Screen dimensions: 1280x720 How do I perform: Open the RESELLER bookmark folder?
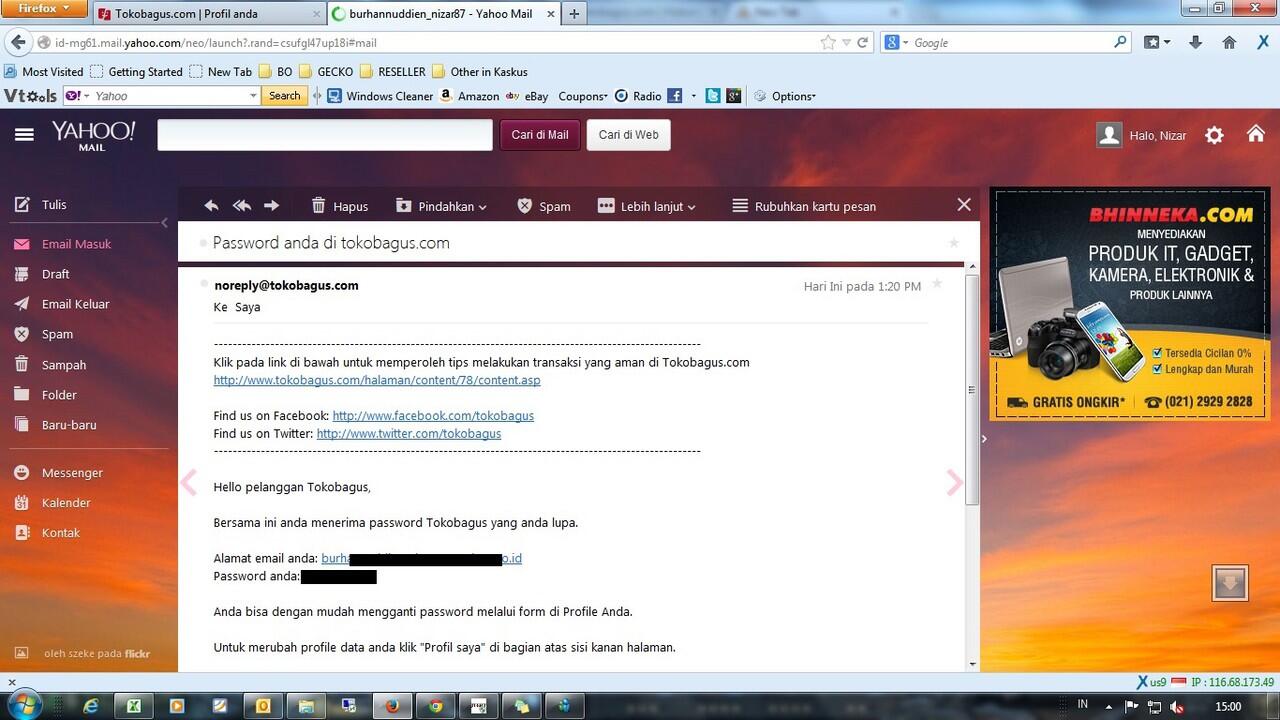tap(392, 72)
